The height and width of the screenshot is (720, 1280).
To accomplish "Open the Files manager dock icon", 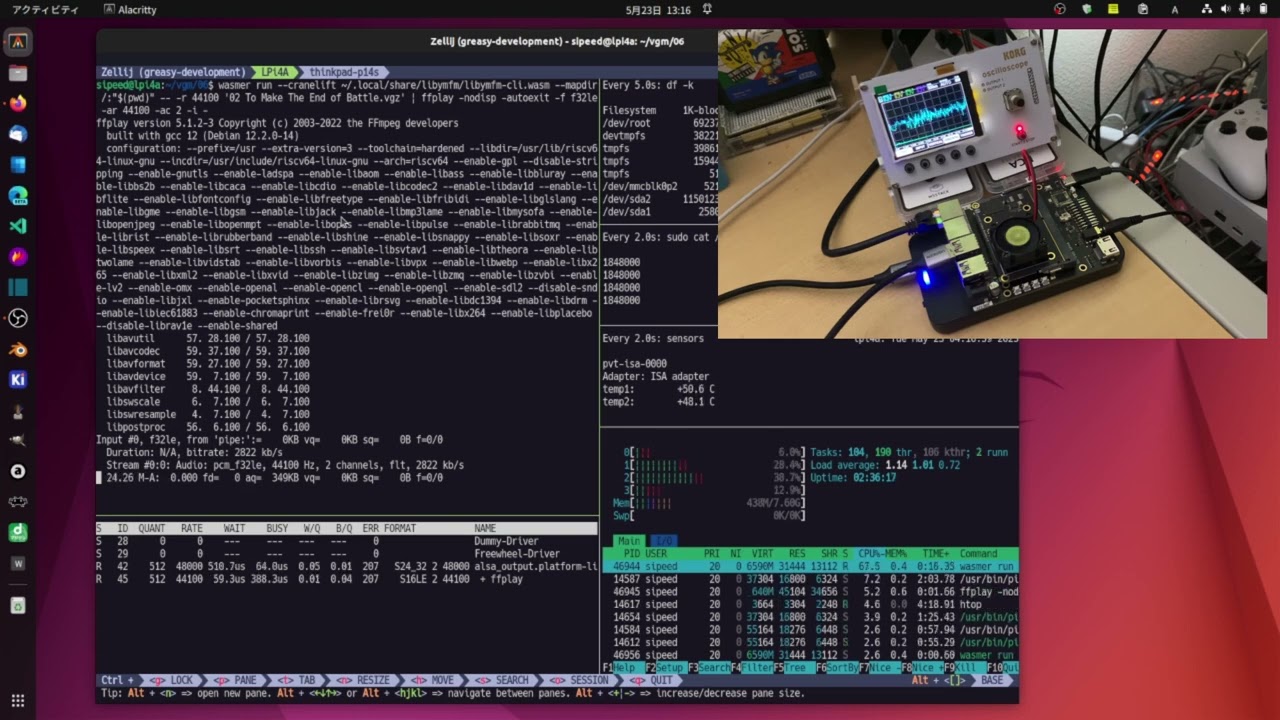I will coord(18,73).
